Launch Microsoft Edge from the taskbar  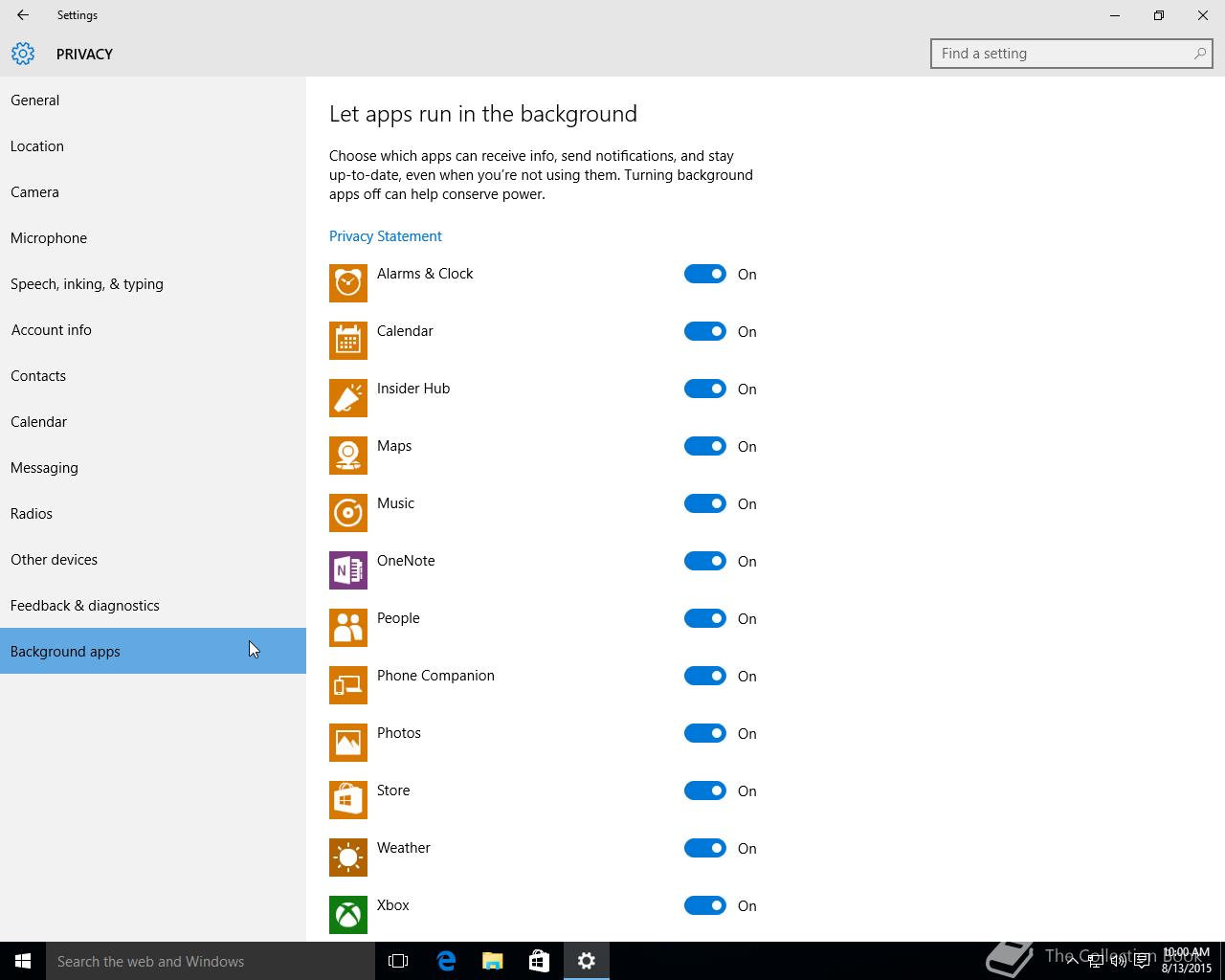(446, 961)
